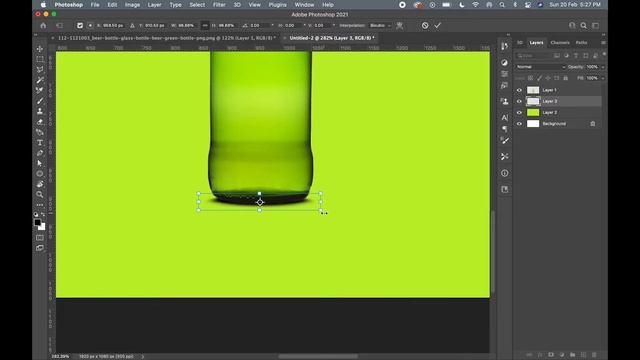The width and height of the screenshot is (640, 360).
Task: Go to the Home screen
Action: pyautogui.click(x=43, y=25)
